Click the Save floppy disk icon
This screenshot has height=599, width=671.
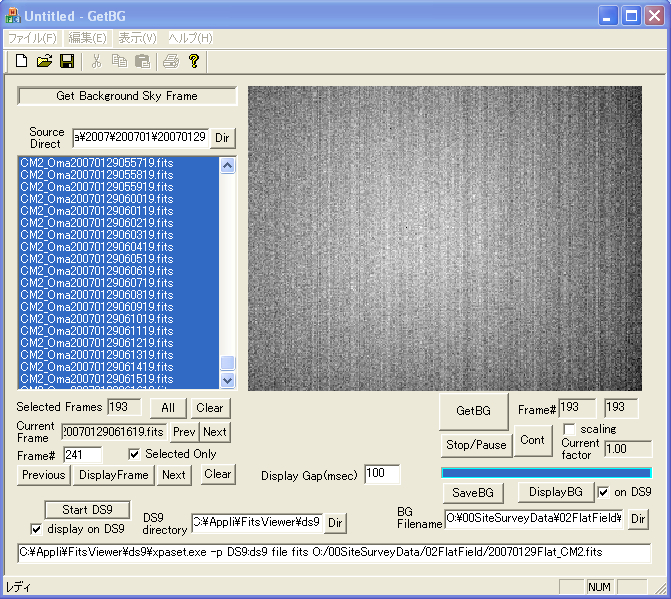click(x=67, y=62)
